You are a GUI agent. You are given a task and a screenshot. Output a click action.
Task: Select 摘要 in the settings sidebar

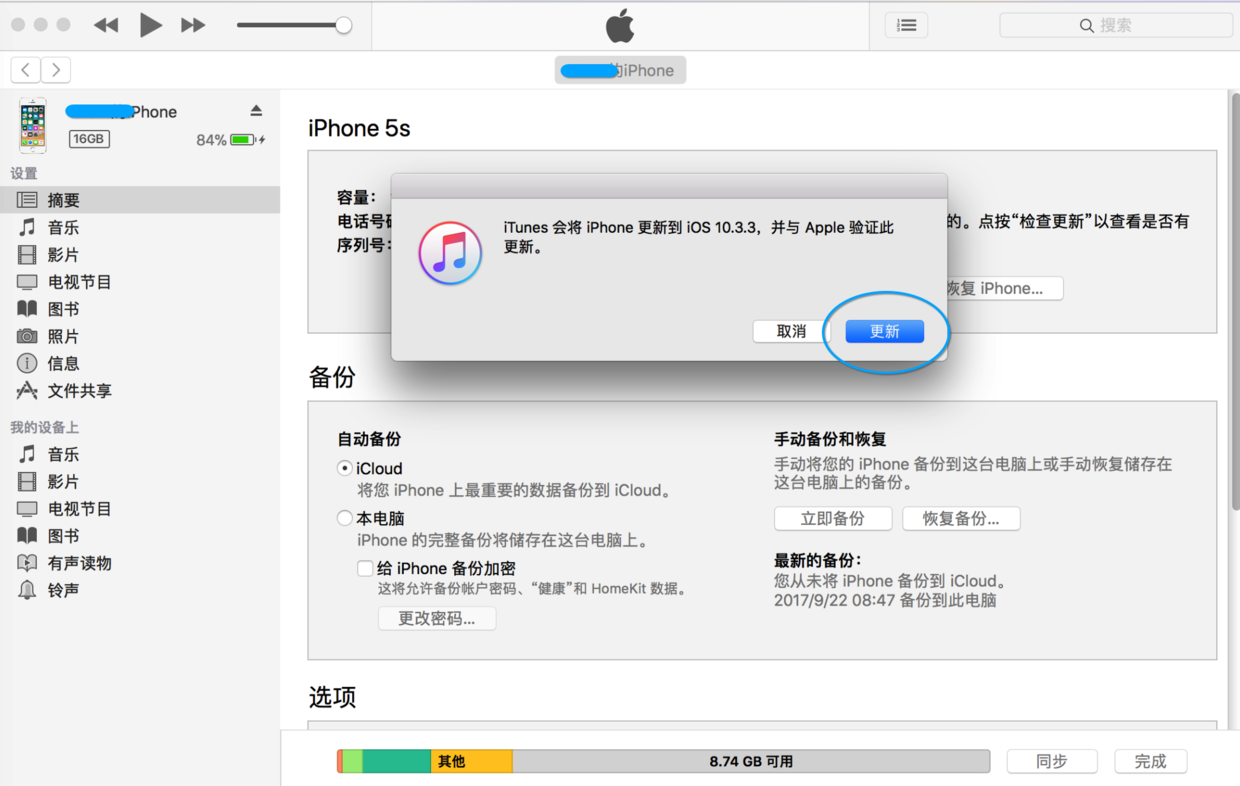[140, 200]
